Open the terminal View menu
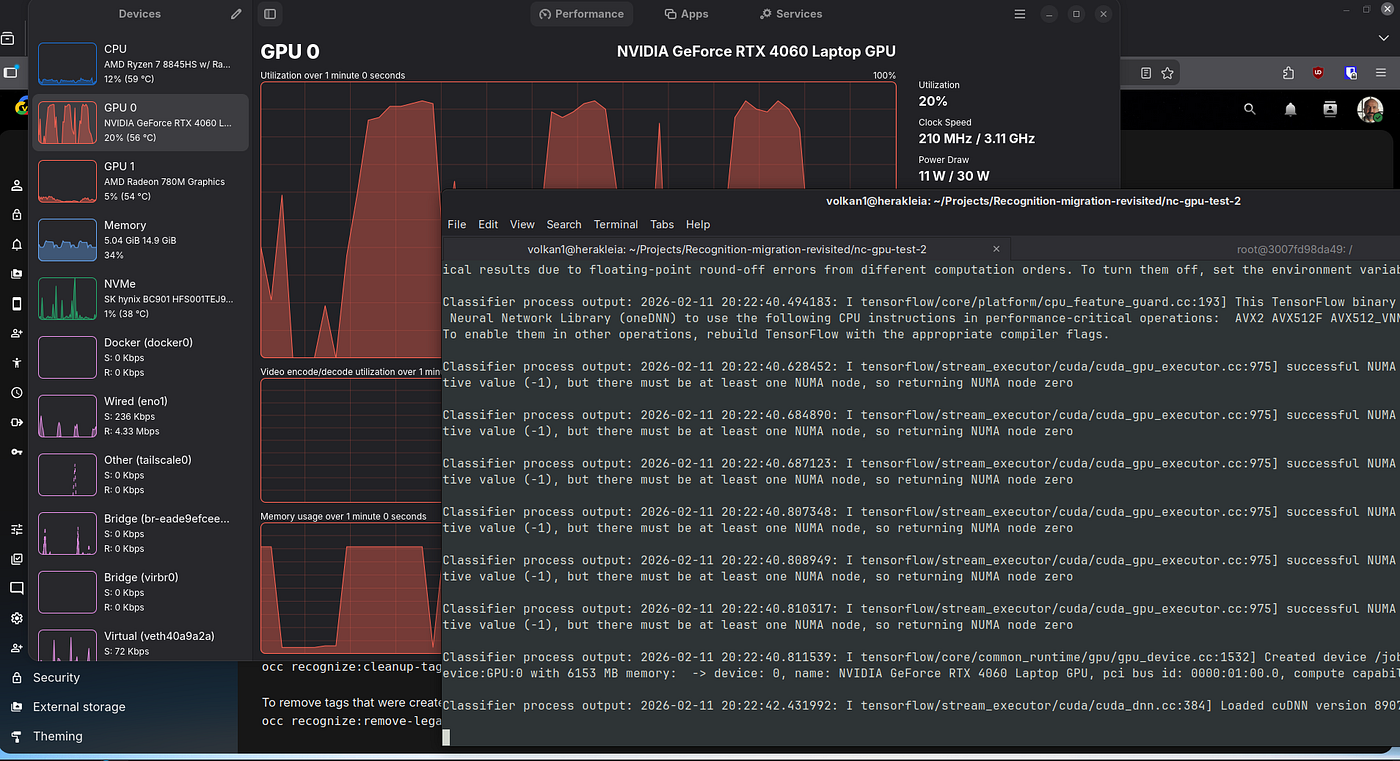1400x761 pixels. pyautogui.click(x=522, y=224)
